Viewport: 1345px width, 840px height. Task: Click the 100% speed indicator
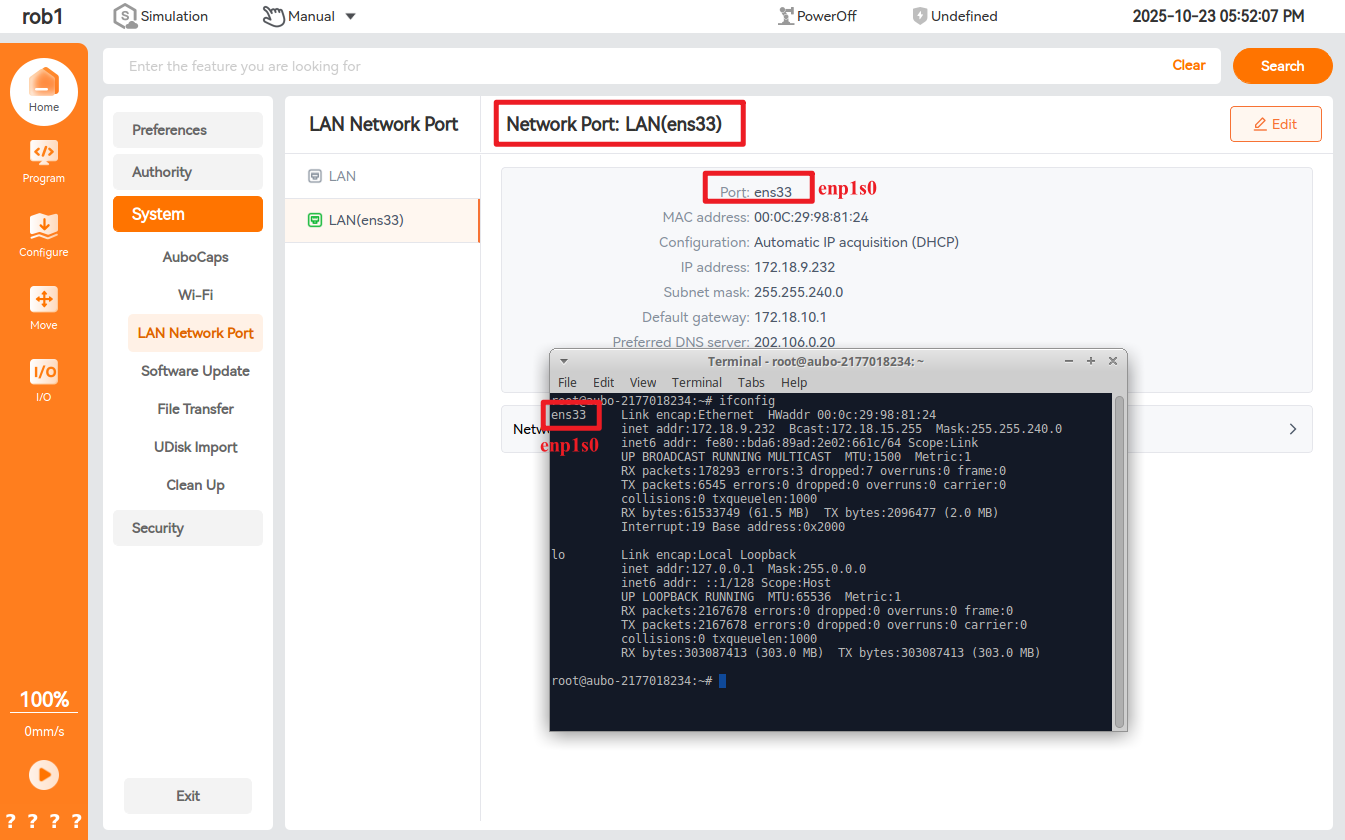tap(44, 699)
